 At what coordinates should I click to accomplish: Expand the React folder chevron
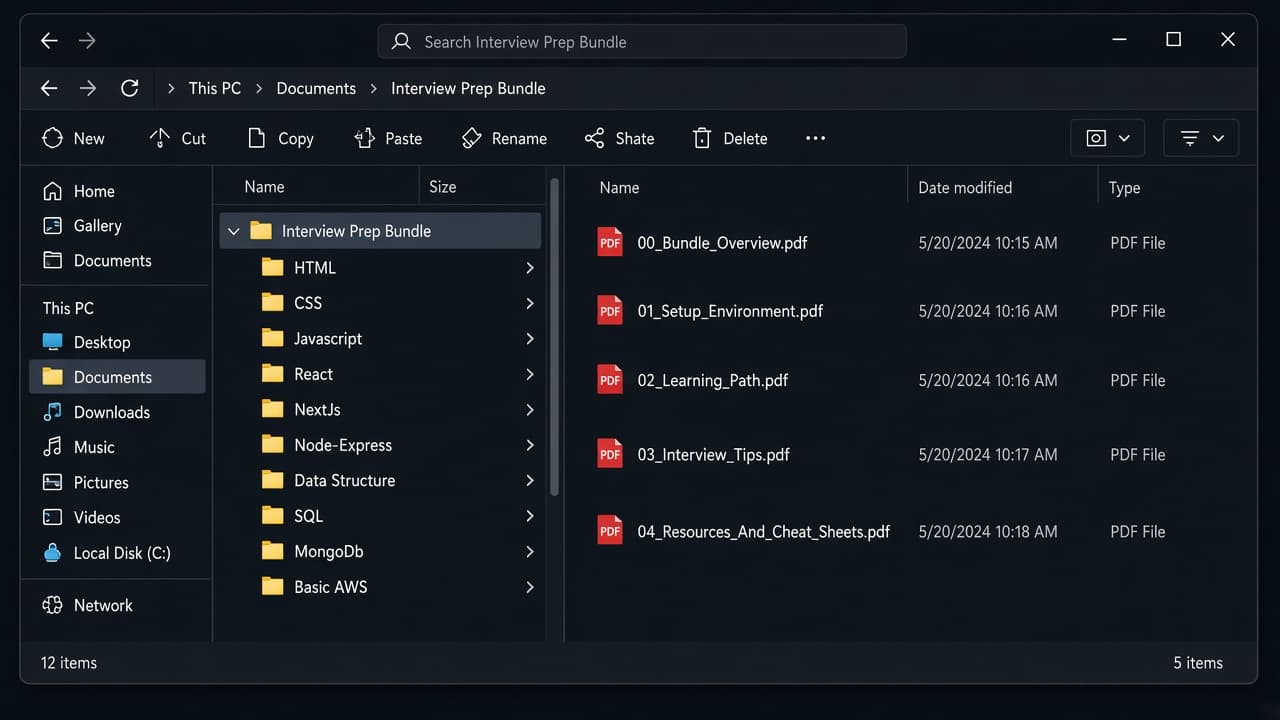tap(530, 374)
